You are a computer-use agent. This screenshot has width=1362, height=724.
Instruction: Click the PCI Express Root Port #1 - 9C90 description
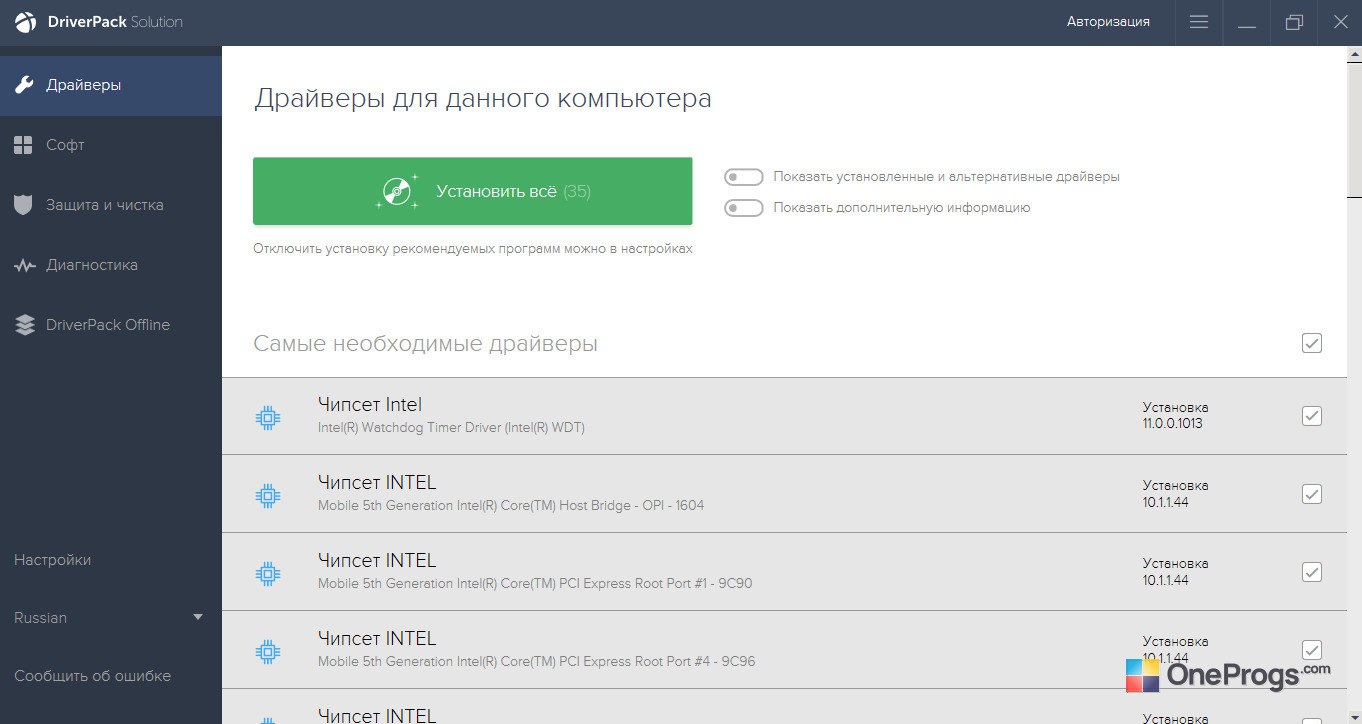point(535,583)
